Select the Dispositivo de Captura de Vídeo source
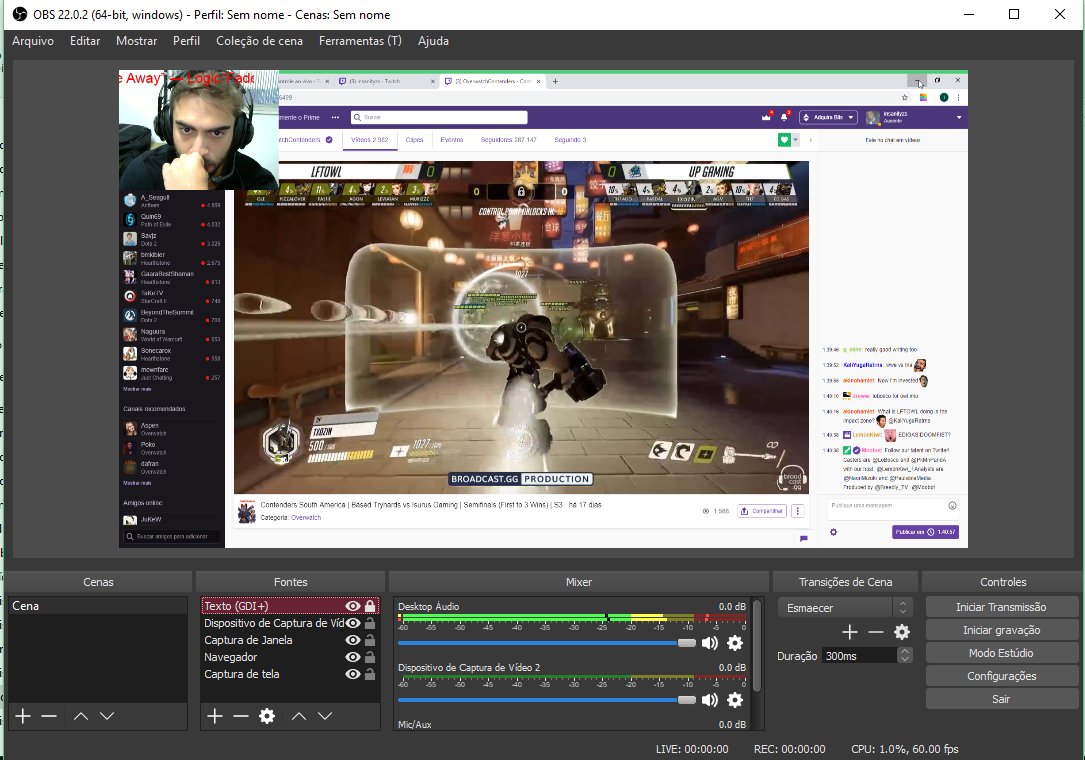 point(290,623)
